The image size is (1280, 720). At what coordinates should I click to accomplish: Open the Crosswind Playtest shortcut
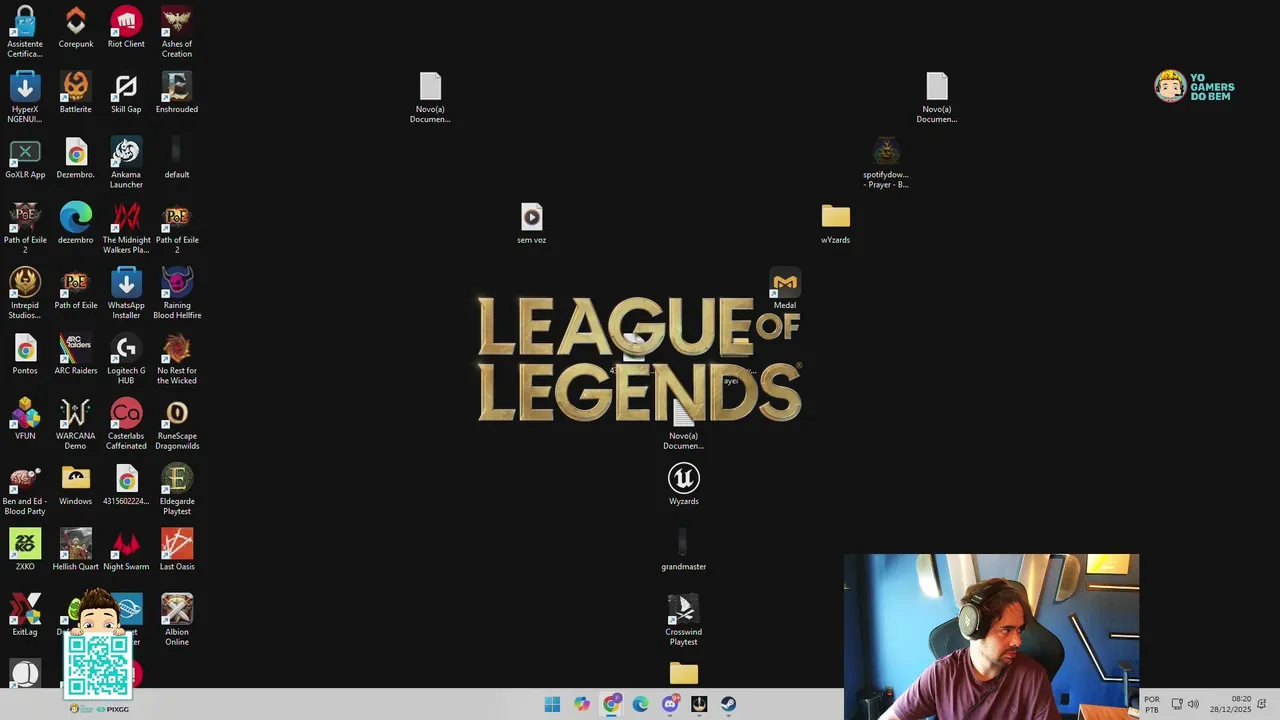[684, 620]
